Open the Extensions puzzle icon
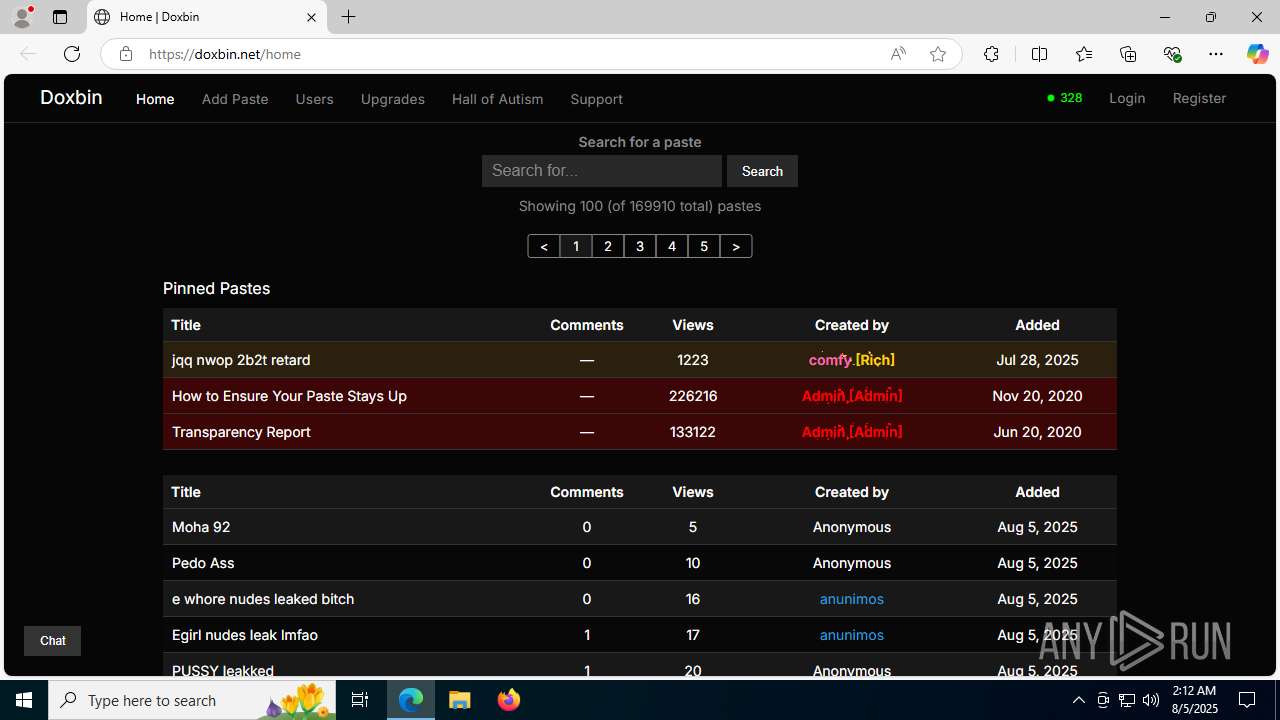 tap(991, 54)
